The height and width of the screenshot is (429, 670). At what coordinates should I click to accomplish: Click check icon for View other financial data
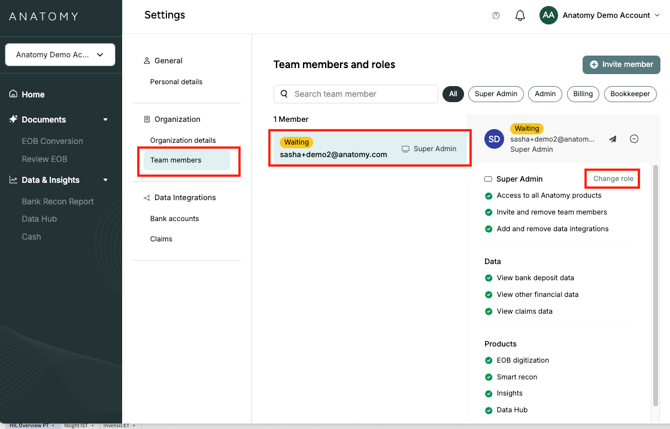(x=488, y=295)
